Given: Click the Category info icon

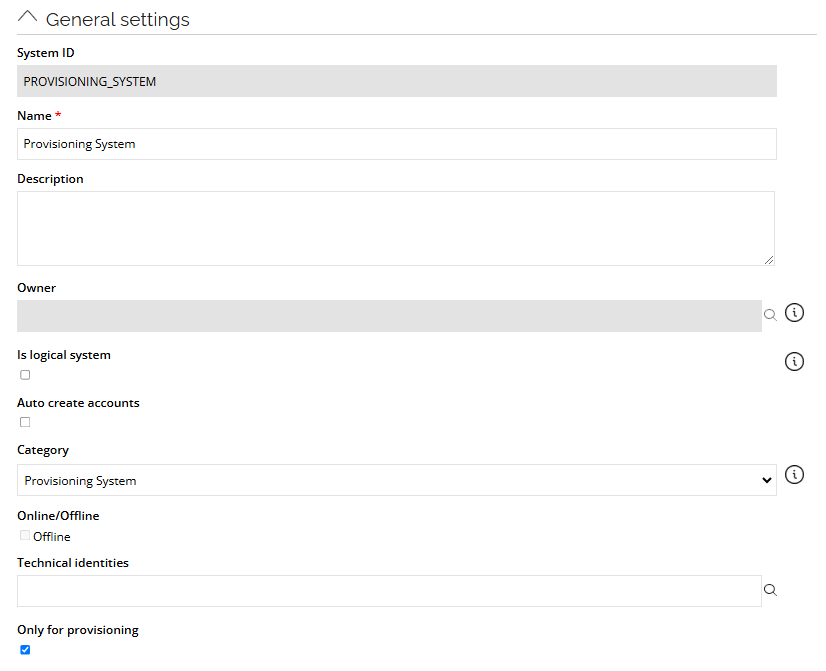Looking at the screenshot, I should (x=794, y=475).
